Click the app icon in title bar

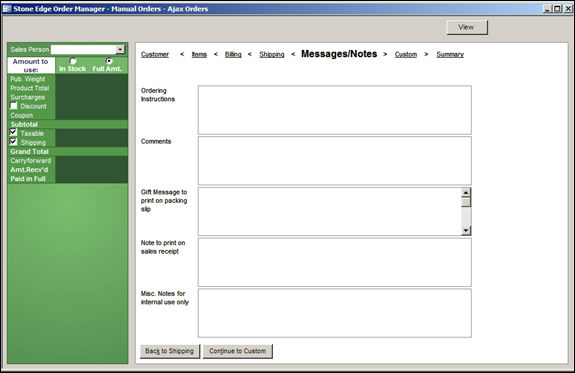pyautogui.click(x=7, y=9)
